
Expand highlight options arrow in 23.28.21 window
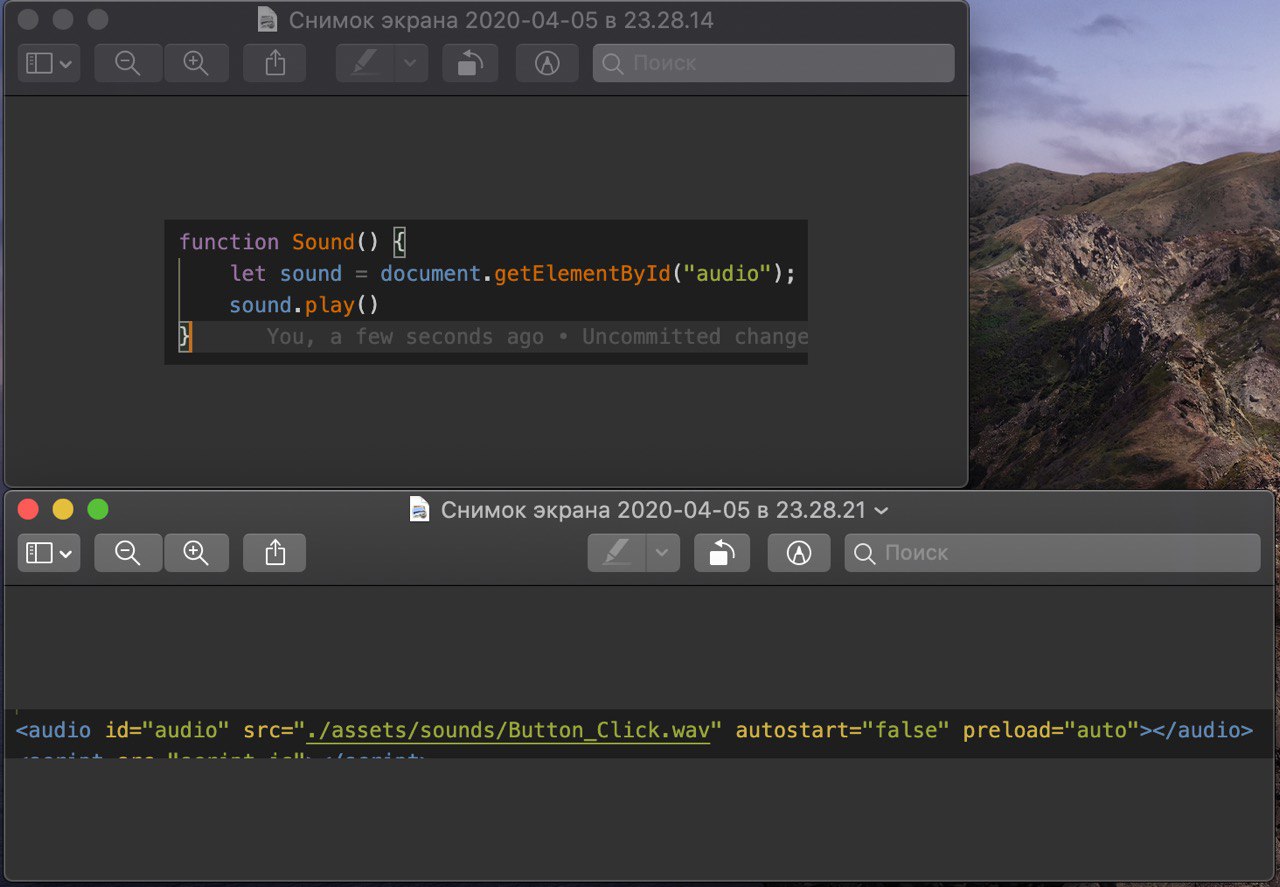point(663,553)
